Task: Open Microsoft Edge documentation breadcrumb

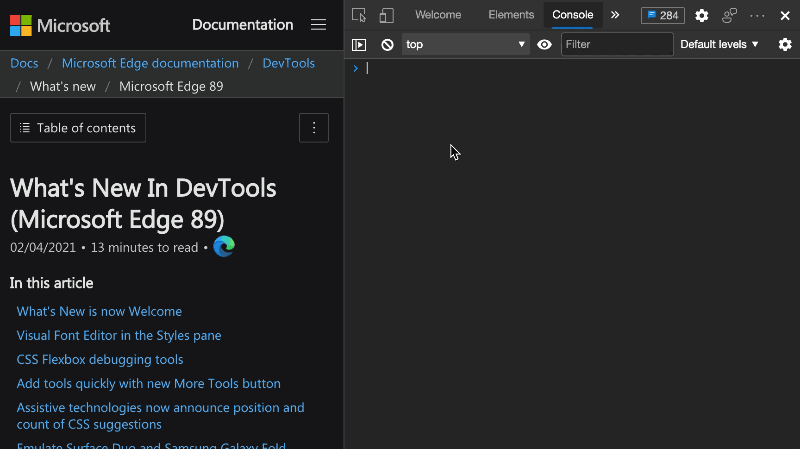Action: point(150,63)
